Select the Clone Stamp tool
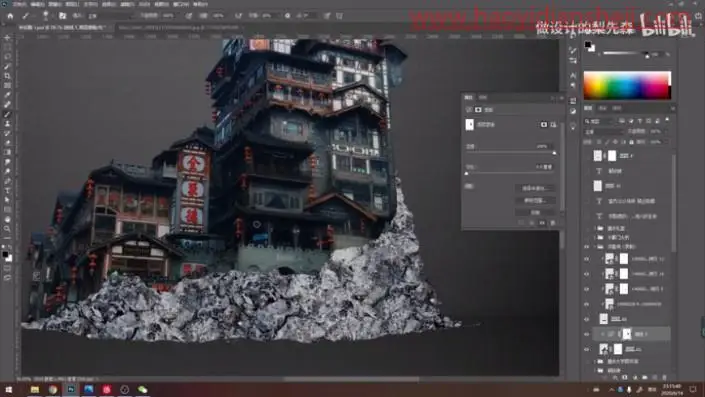 (7, 124)
